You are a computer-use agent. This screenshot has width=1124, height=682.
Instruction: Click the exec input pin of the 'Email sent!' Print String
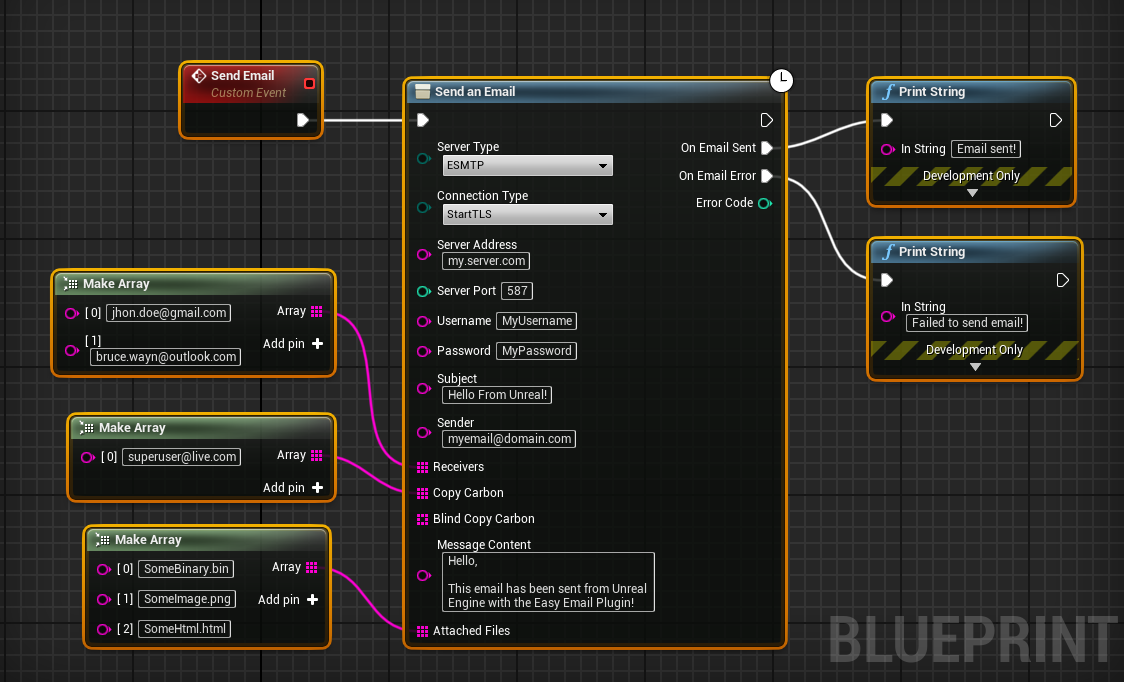887,120
